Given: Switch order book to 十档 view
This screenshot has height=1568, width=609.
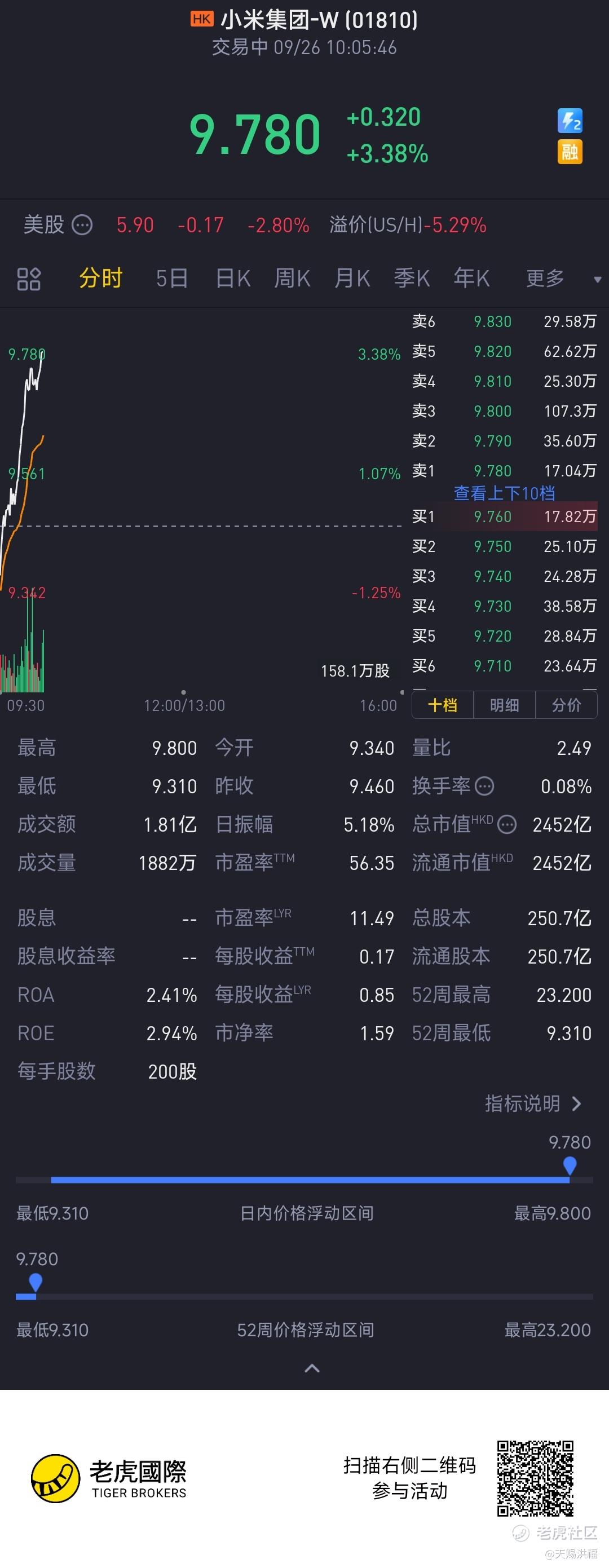Looking at the screenshot, I should tap(443, 705).
